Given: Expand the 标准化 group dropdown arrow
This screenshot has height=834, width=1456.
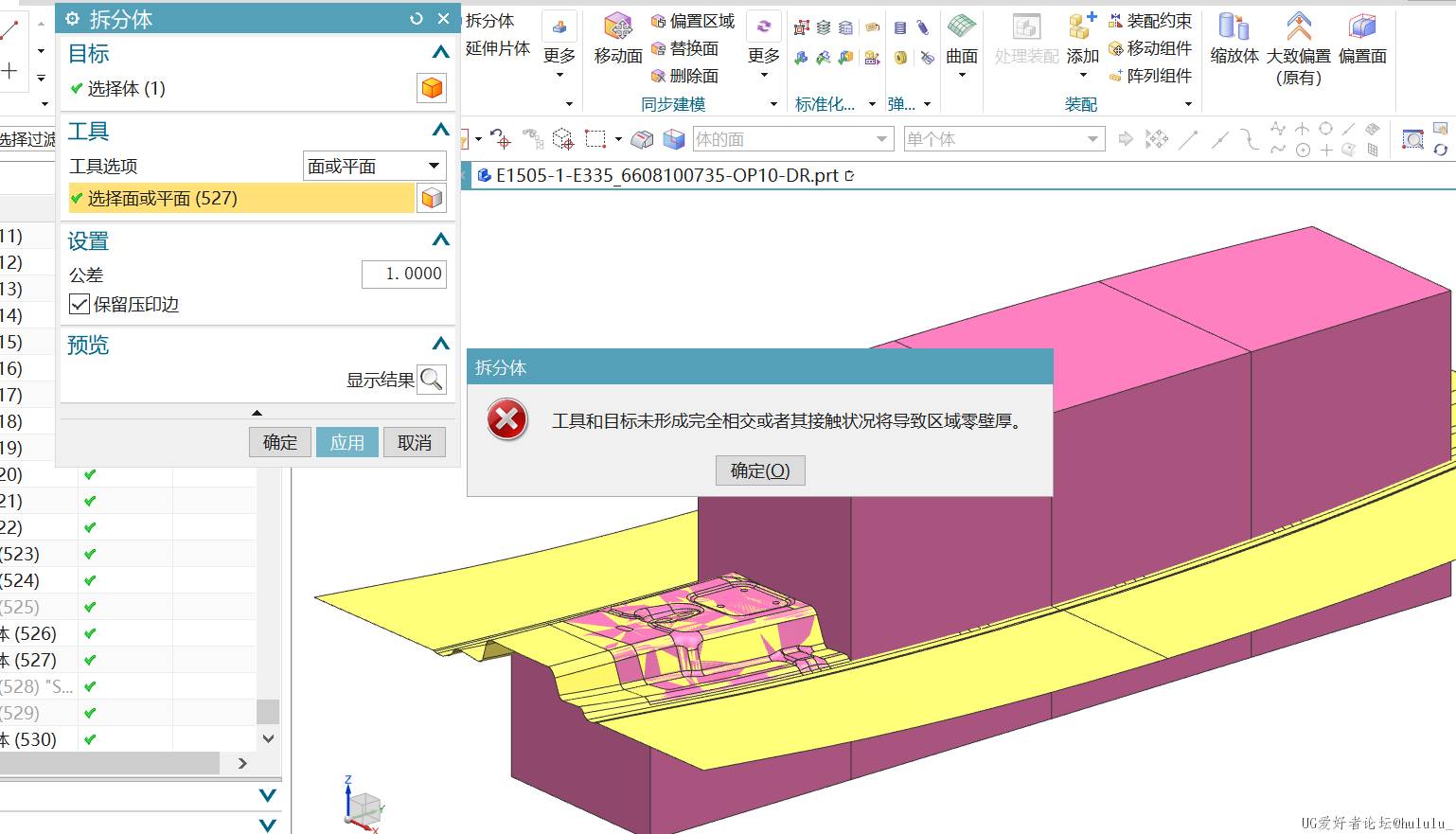Looking at the screenshot, I should point(872,104).
